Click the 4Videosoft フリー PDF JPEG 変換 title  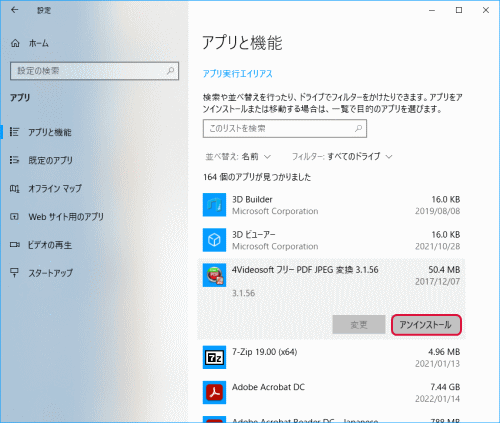(305, 270)
